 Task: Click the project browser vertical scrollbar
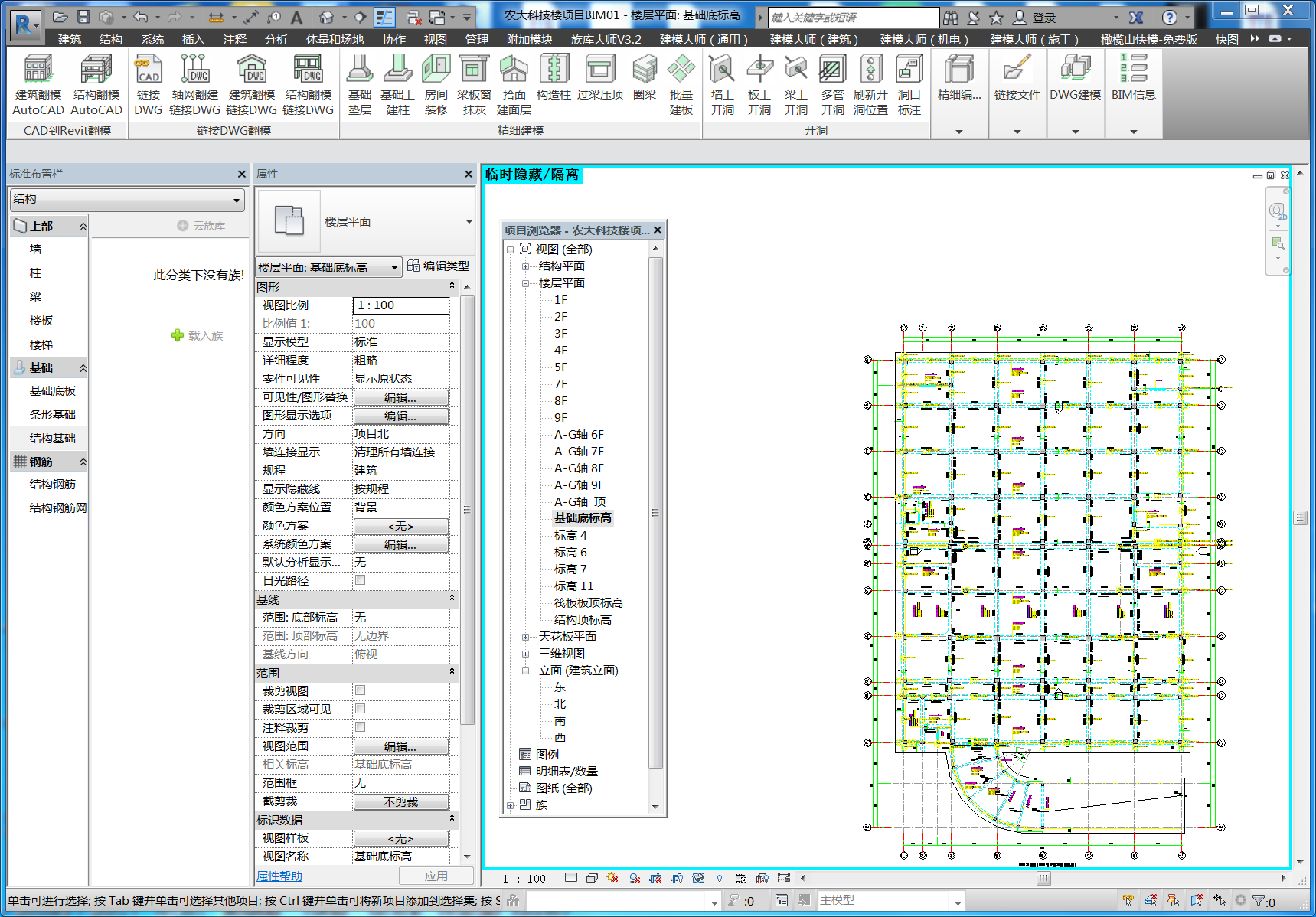coord(655,513)
